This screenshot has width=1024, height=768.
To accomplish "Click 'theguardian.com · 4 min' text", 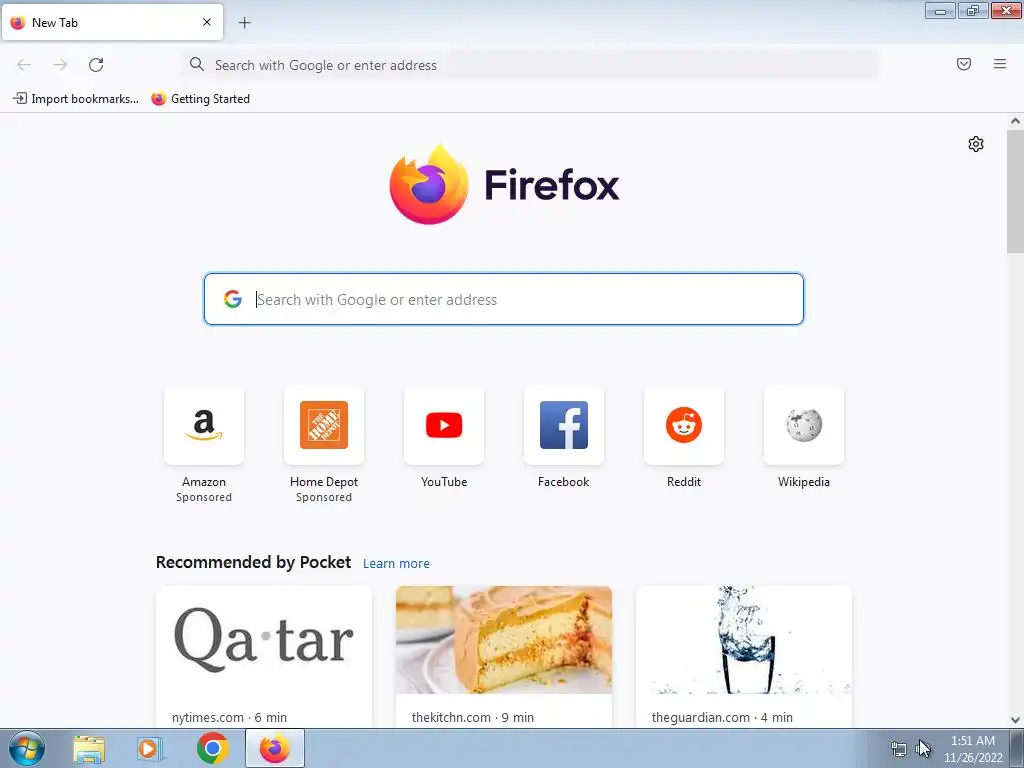I will coord(722,717).
